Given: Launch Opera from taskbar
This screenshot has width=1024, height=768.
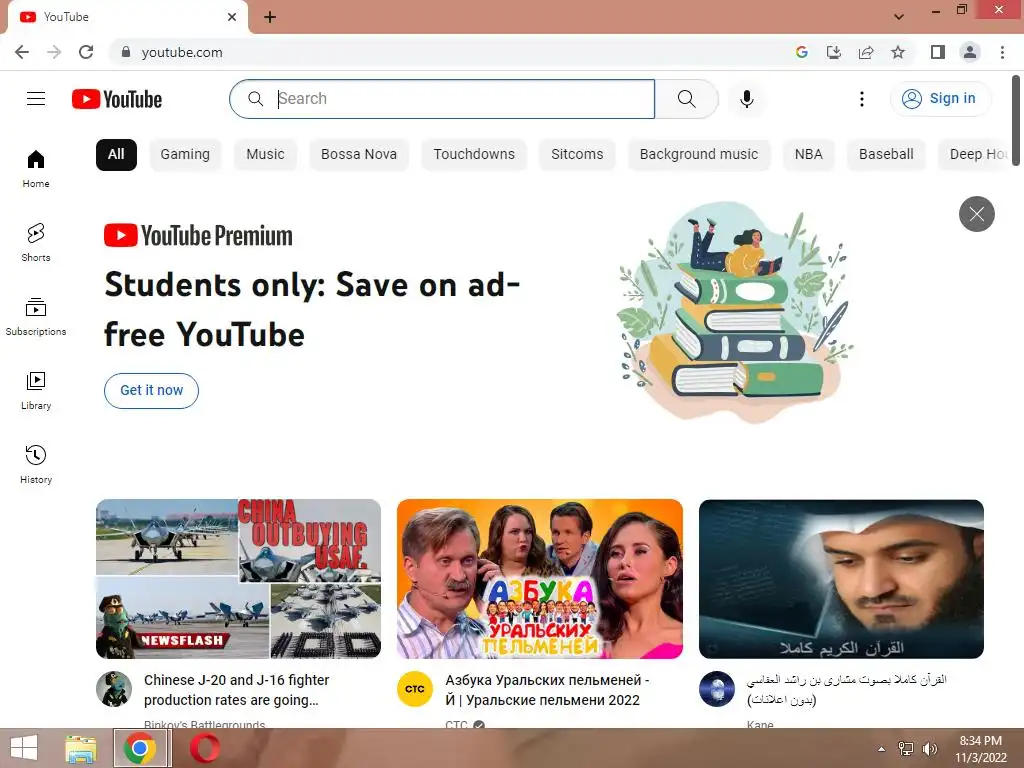Looking at the screenshot, I should pos(204,748).
